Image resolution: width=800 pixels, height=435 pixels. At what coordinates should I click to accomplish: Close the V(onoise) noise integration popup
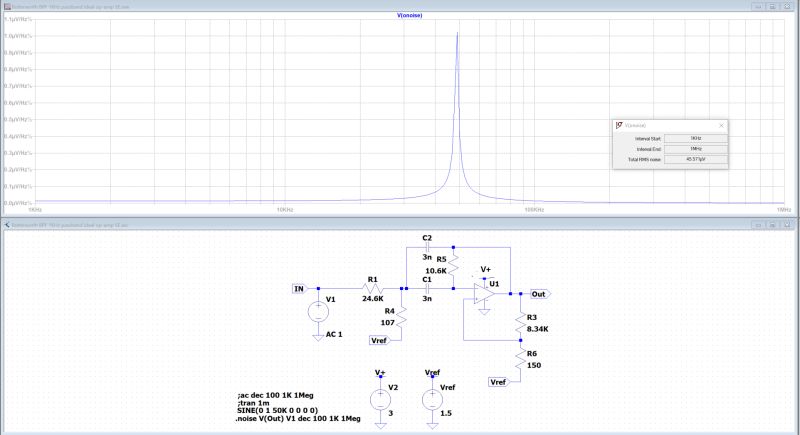coord(721,125)
